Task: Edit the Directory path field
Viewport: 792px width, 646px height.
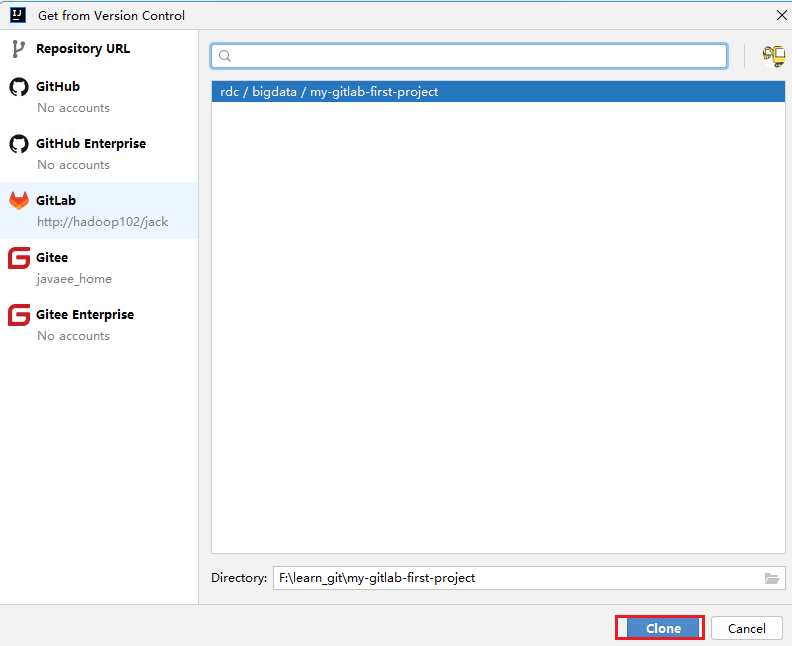Action: point(529,578)
